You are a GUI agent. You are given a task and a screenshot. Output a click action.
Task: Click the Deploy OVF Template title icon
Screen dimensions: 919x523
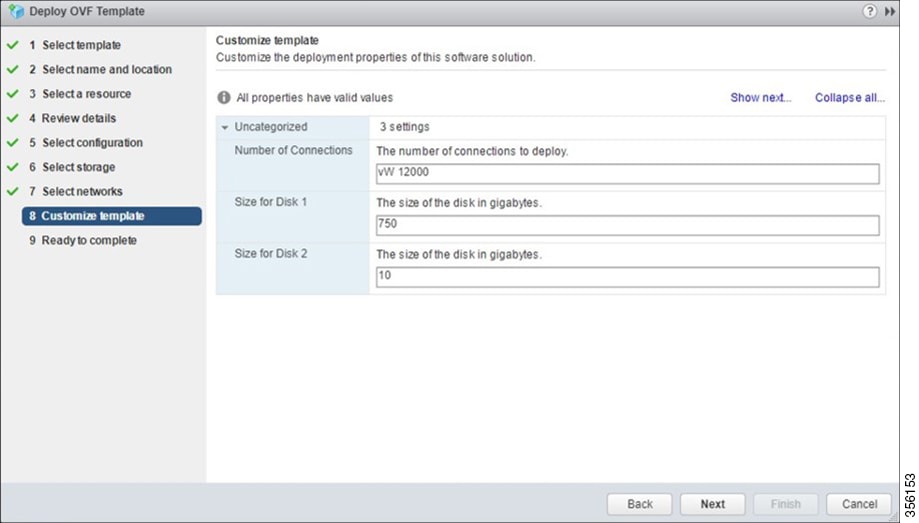(x=16, y=11)
